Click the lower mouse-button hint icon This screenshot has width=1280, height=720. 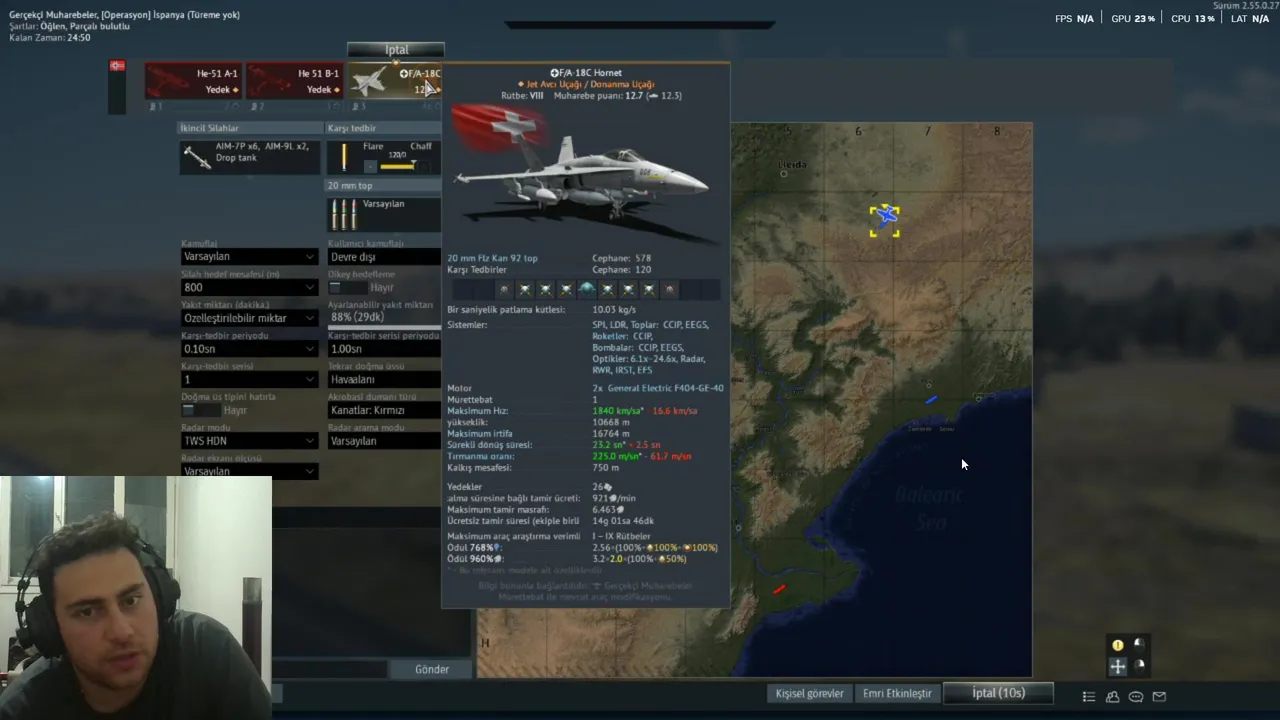1138,665
